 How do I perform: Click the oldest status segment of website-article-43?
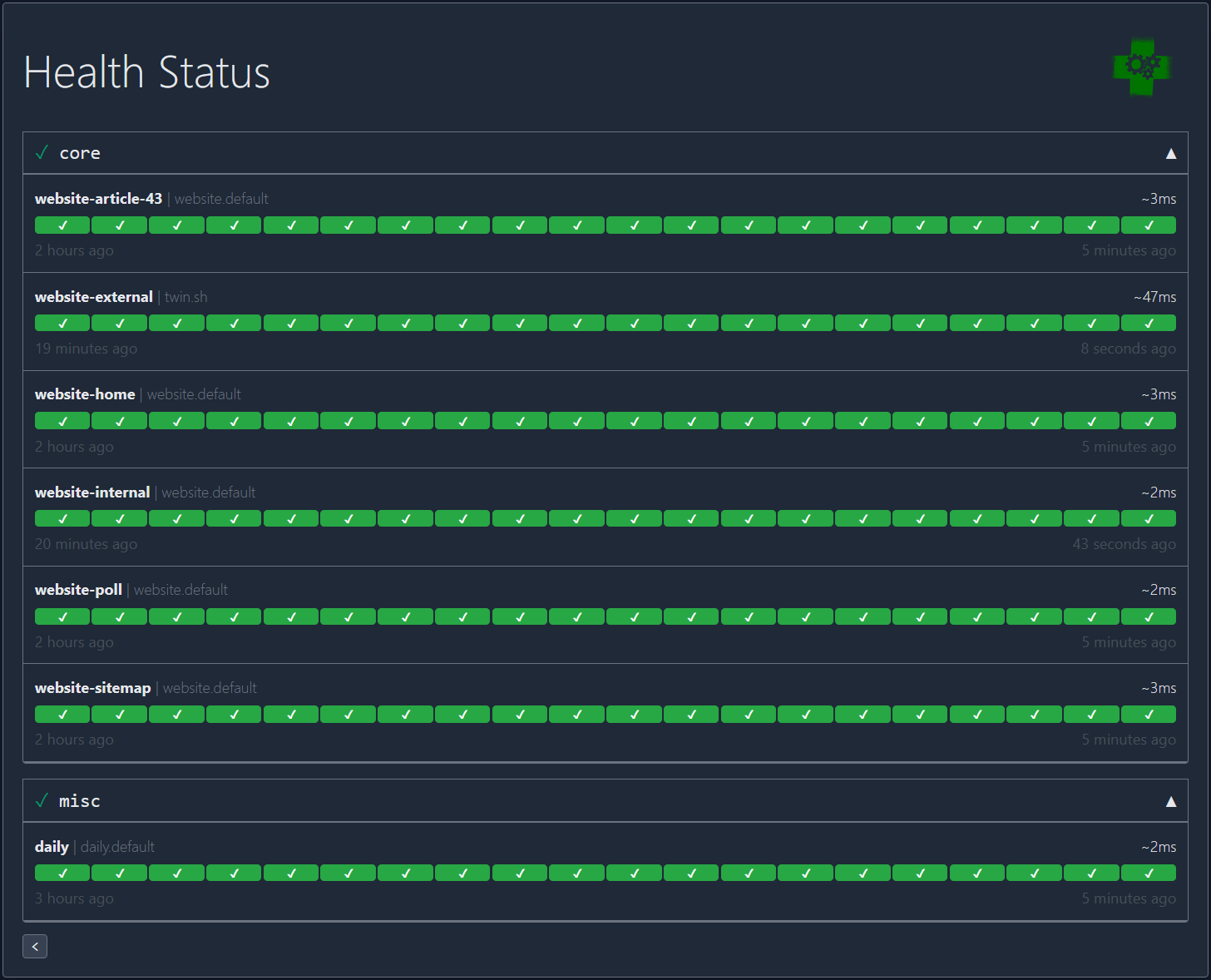(62, 225)
